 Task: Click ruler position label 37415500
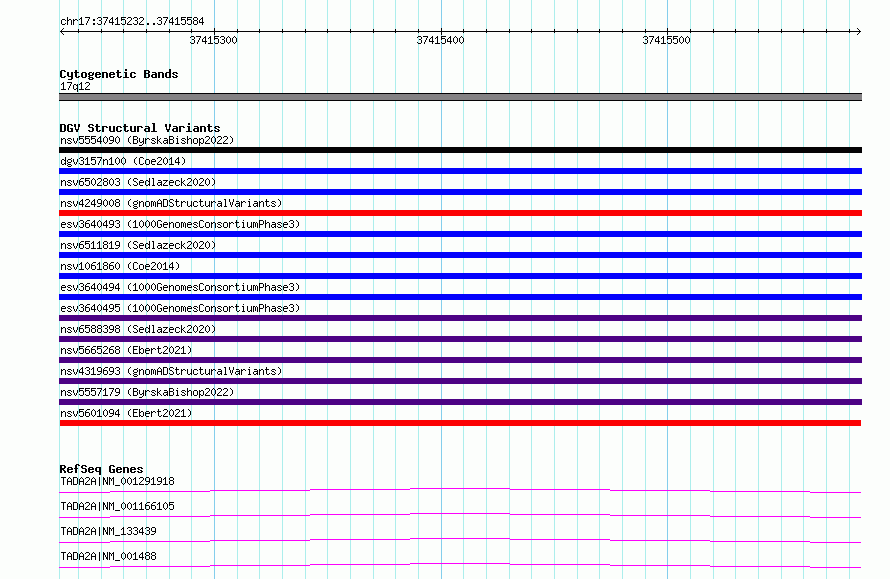click(x=666, y=40)
